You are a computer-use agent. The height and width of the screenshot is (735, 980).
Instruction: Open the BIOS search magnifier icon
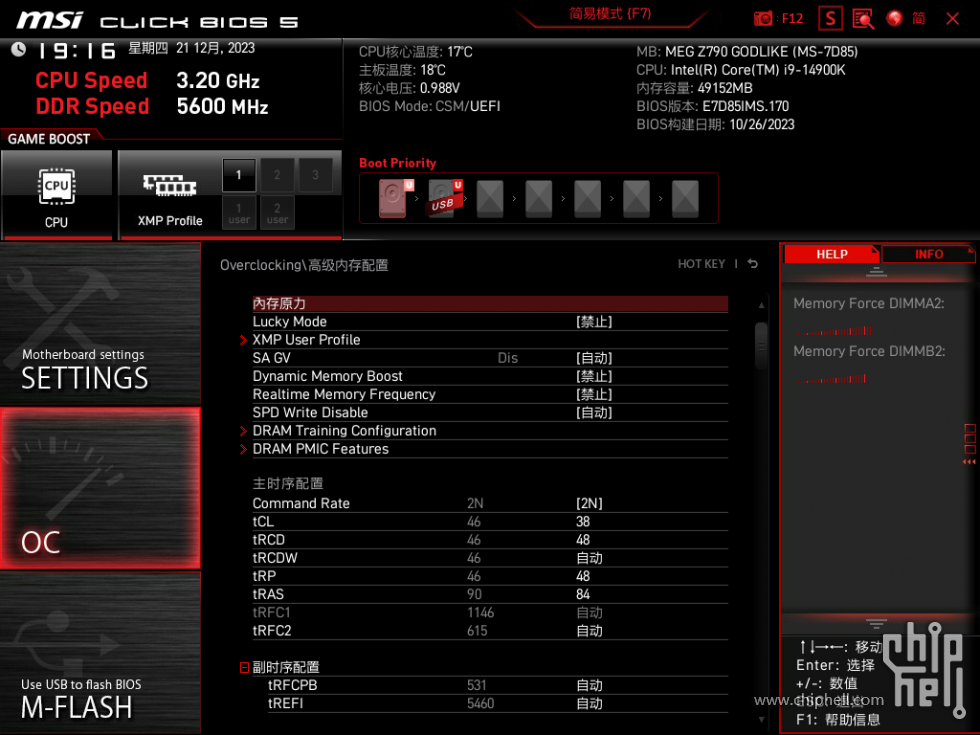coord(863,18)
